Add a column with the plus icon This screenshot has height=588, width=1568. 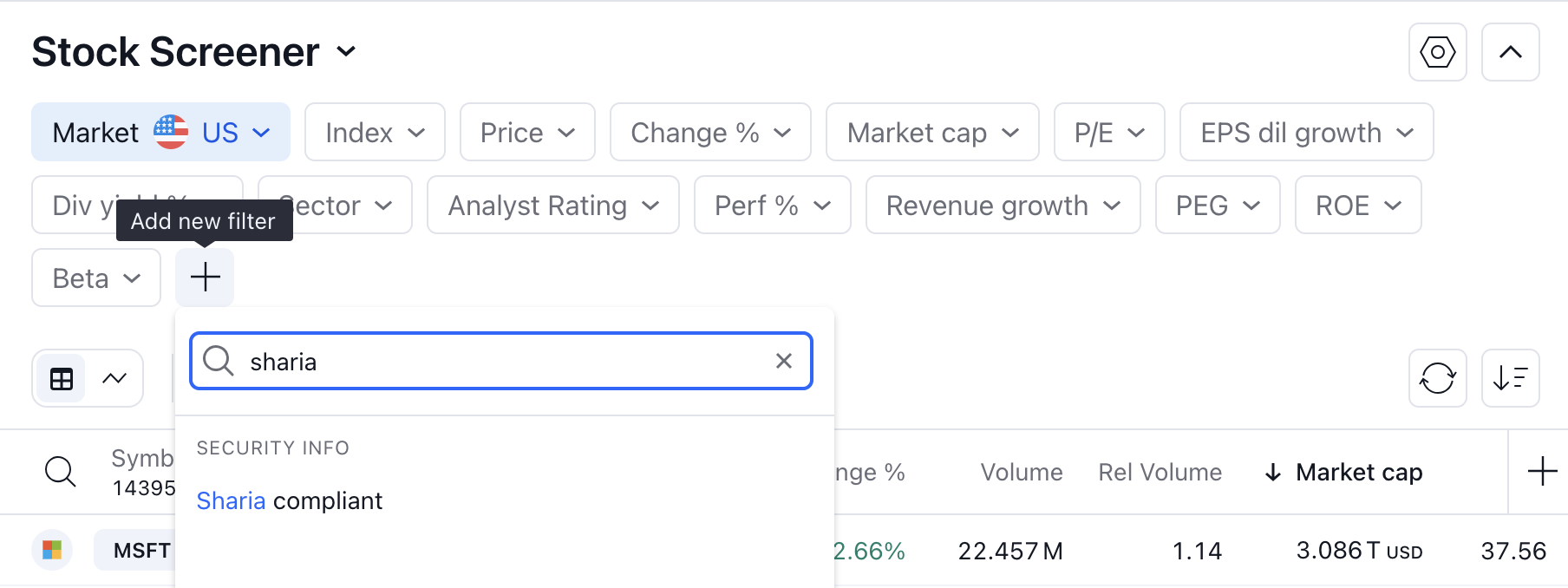point(1541,472)
